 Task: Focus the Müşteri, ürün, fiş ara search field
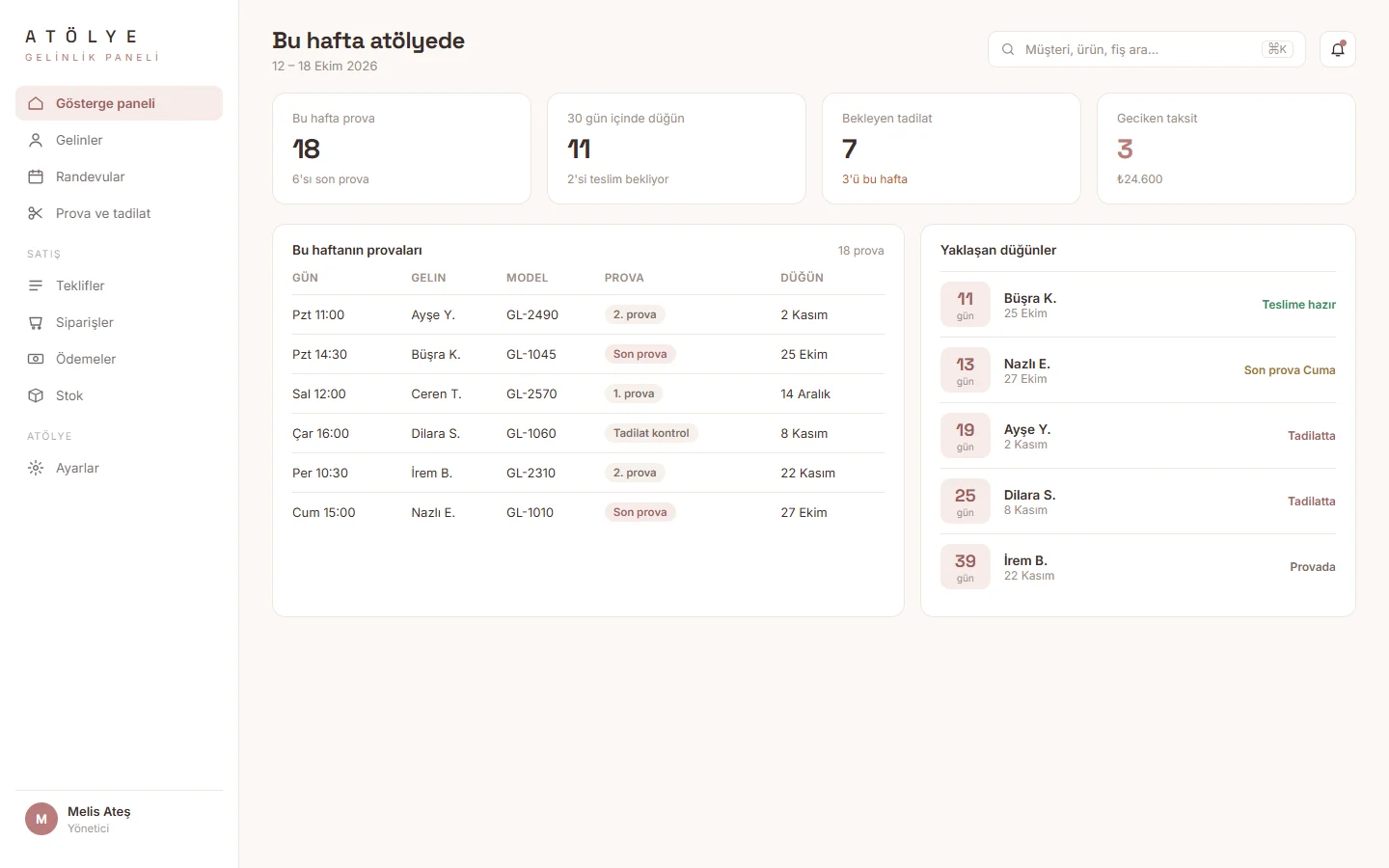[1146, 49]
